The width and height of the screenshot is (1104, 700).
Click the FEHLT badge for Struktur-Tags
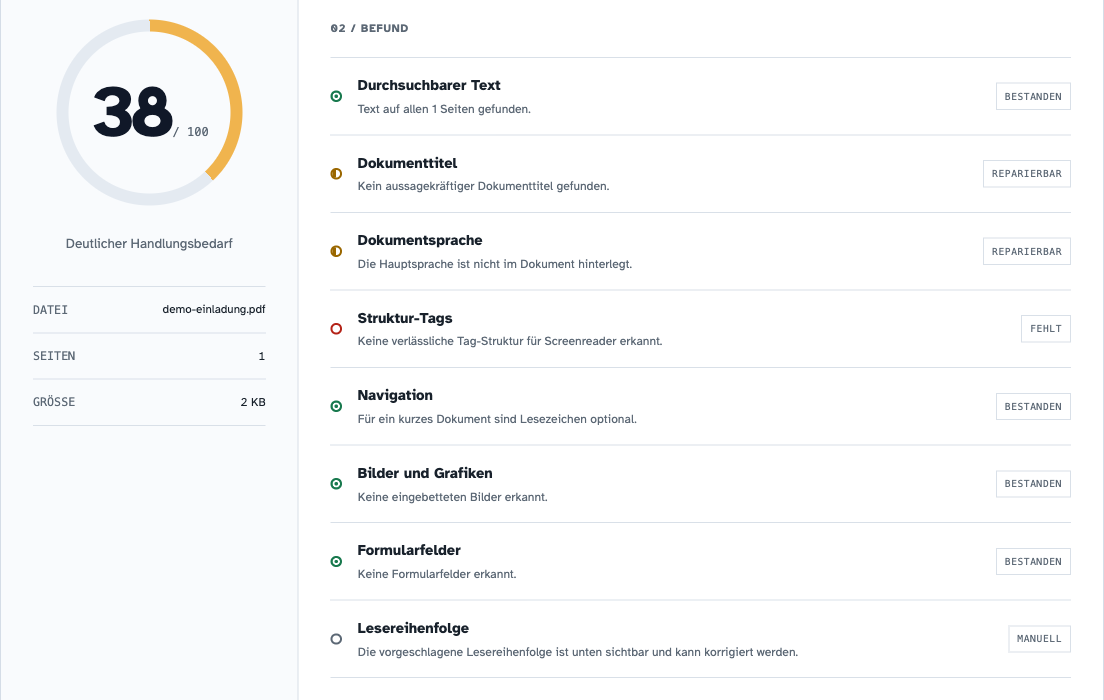[1046, 329]
